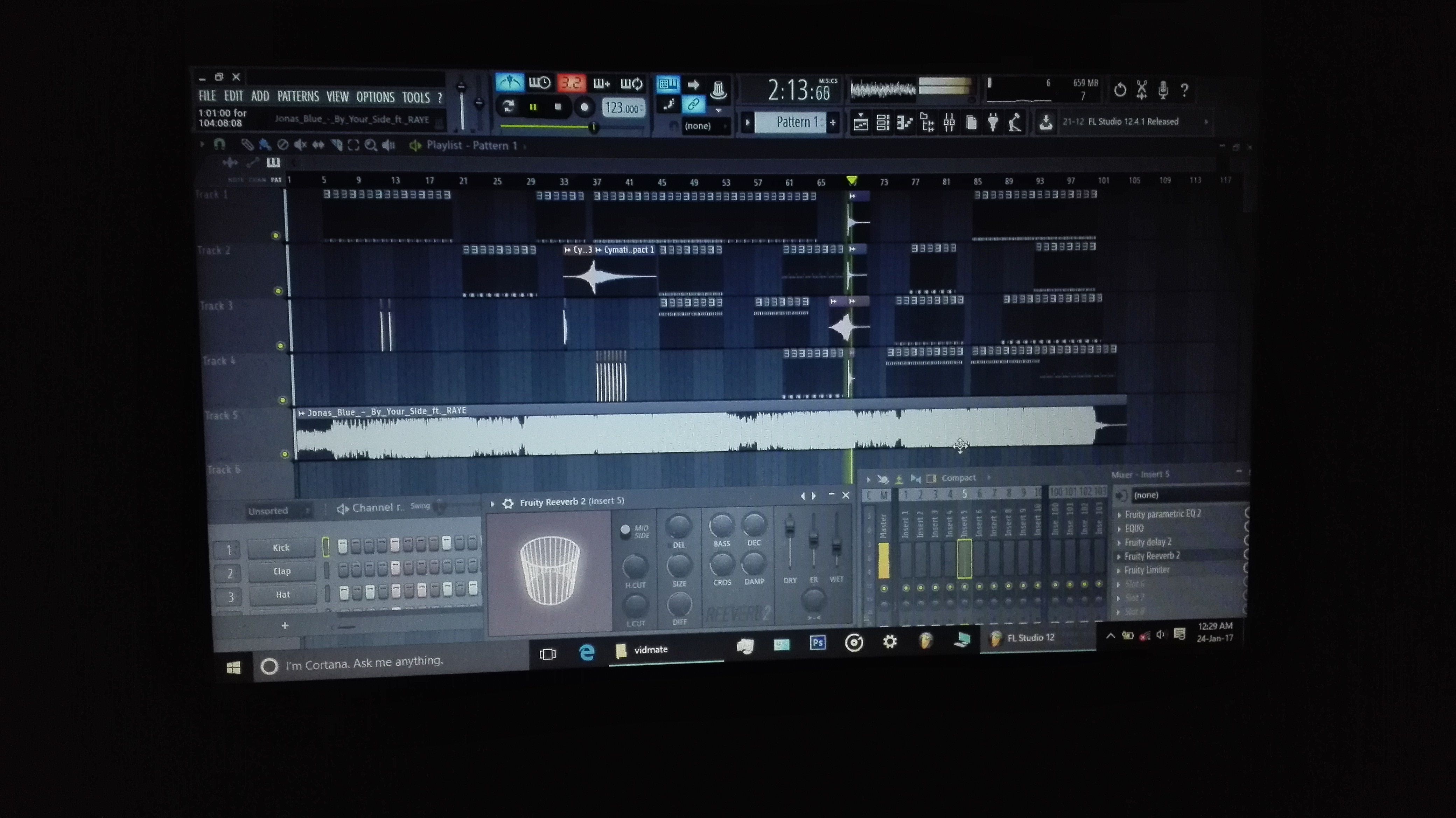Viewport: 1456px width, 818px height.
Task: Toggle link to controller button
Action: coord(693,104)
